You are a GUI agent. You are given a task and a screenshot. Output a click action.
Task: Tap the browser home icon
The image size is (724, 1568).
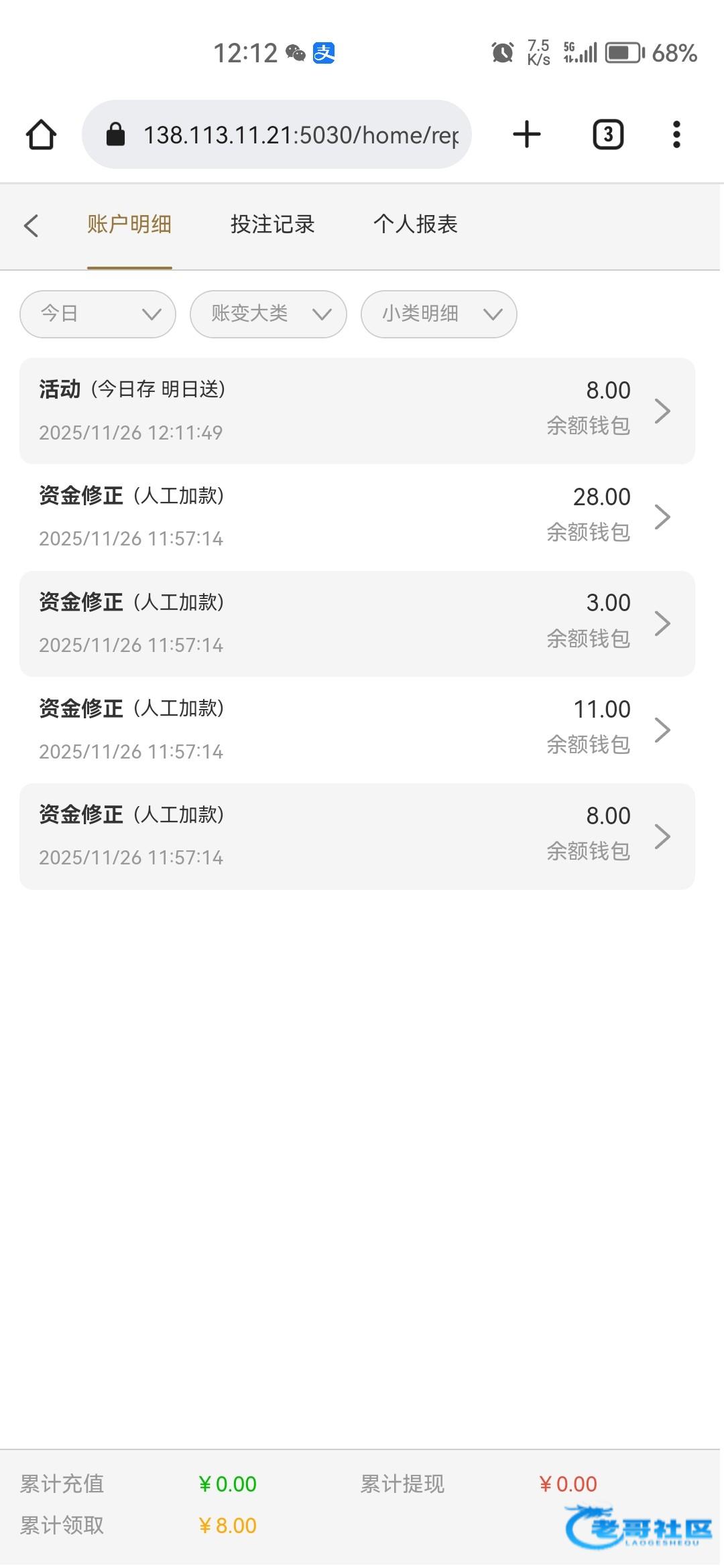(x=41, y=135)
